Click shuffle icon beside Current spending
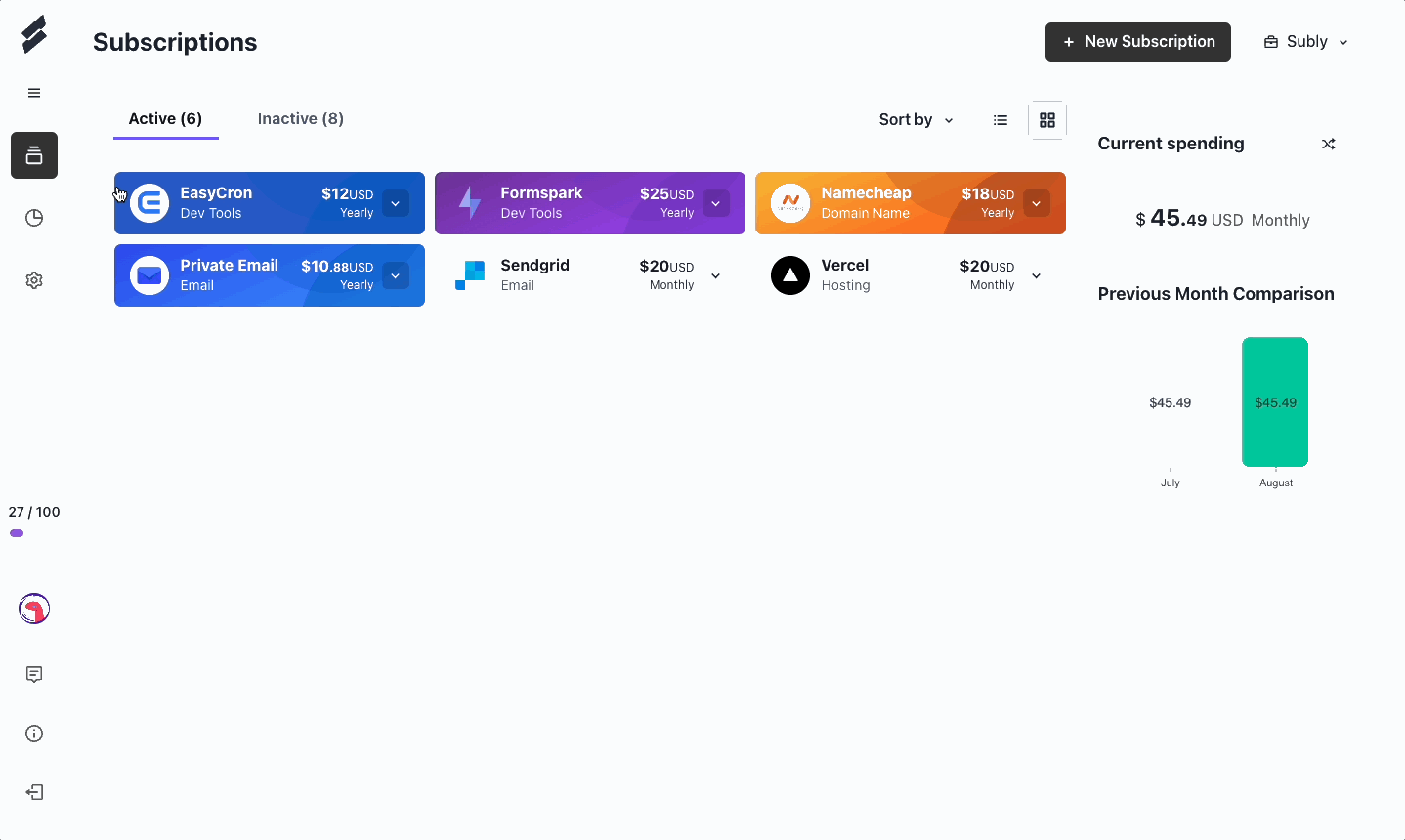1405x840 pixels. click(1329, 144)
